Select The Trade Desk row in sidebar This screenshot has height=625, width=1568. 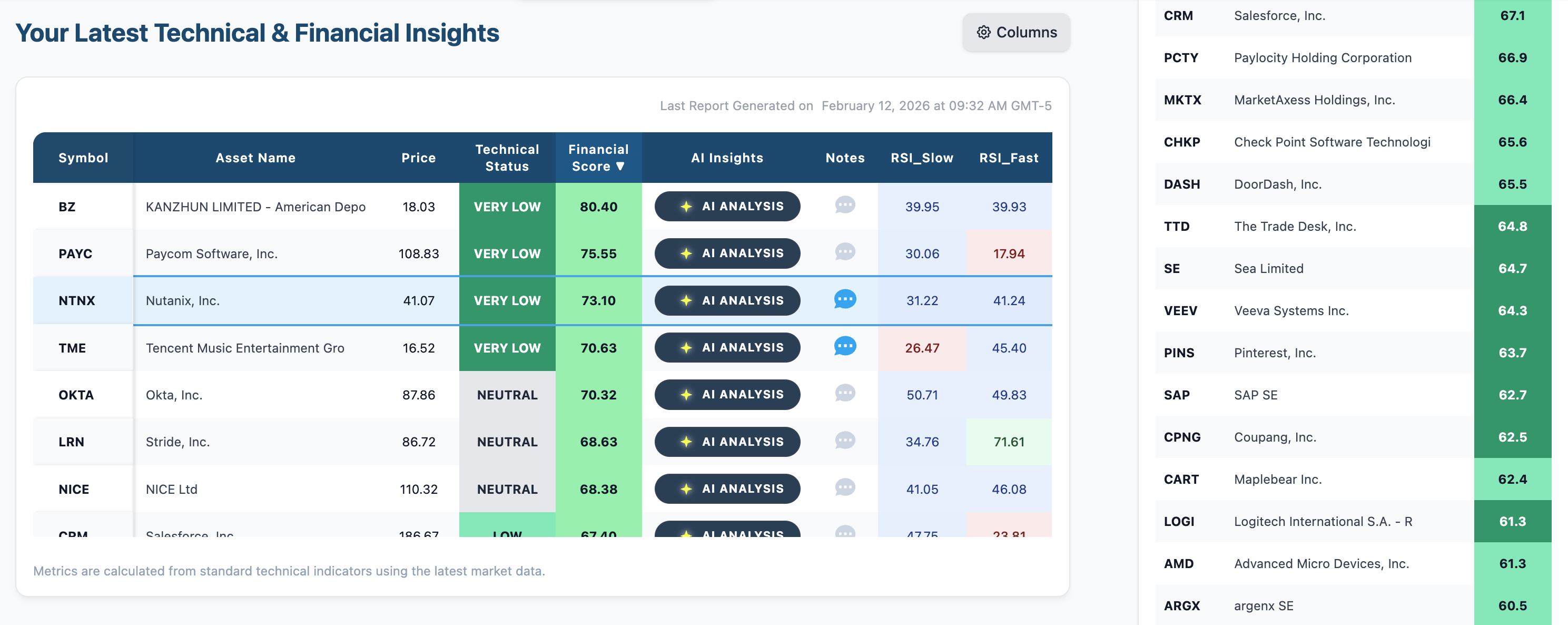[x=1294, y=227]
